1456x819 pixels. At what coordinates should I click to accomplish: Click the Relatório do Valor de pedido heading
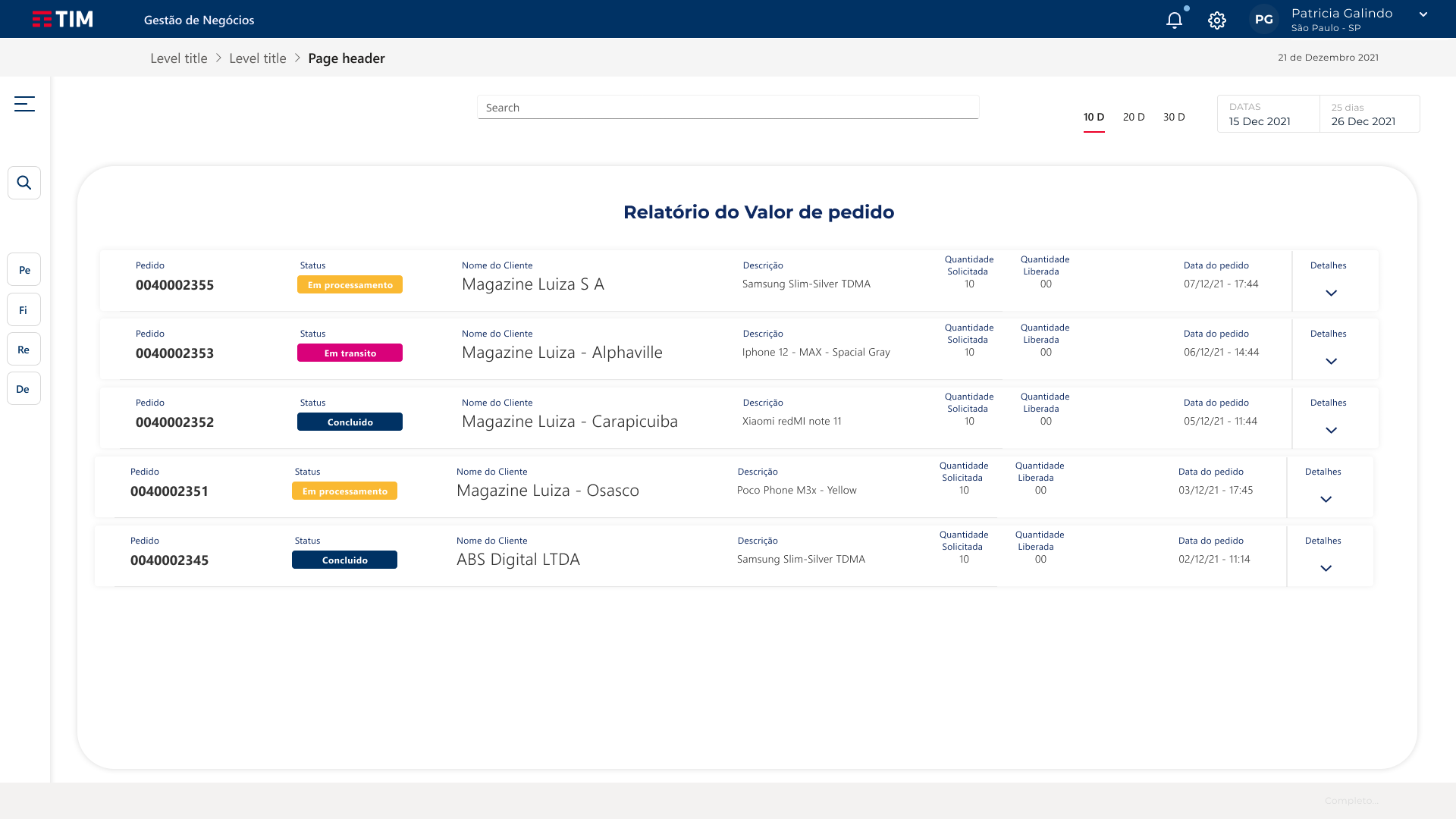758,212
